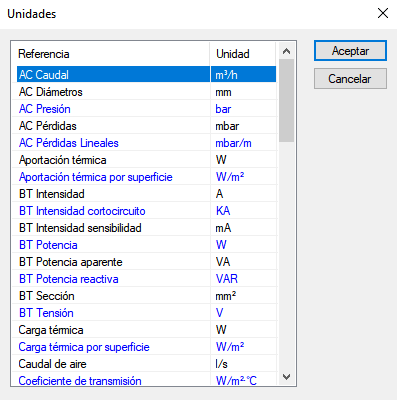Select the AC Diámetros row
This screenshot has height=400, width=397.
pos(144,91)
